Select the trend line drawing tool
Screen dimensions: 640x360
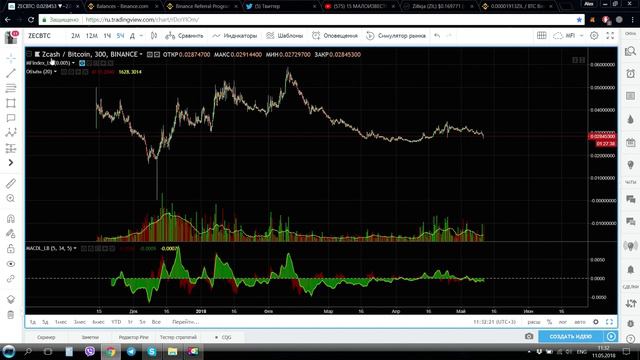point(11,73)
